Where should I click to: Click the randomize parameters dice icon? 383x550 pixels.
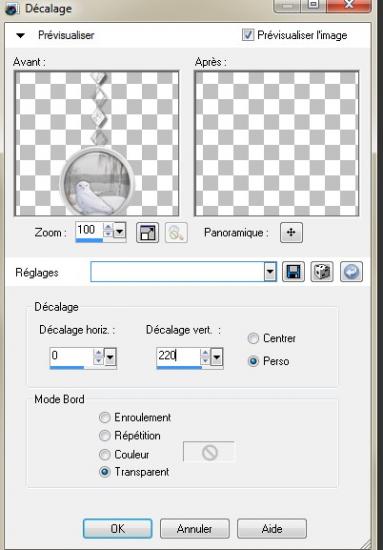click(x=322, y=272)
